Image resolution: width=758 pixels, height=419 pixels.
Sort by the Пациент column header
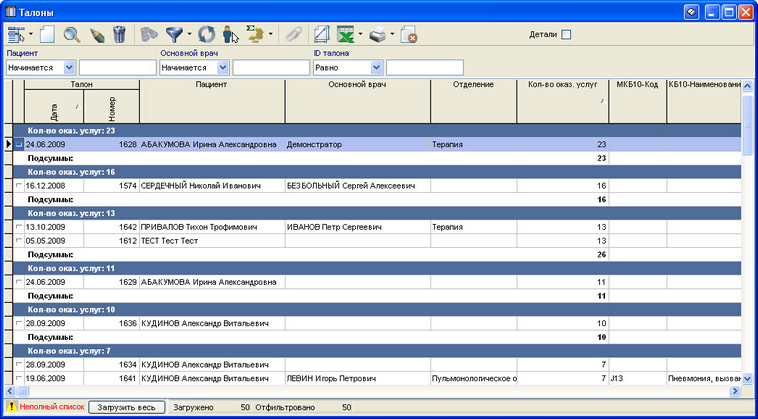(212, 101)
